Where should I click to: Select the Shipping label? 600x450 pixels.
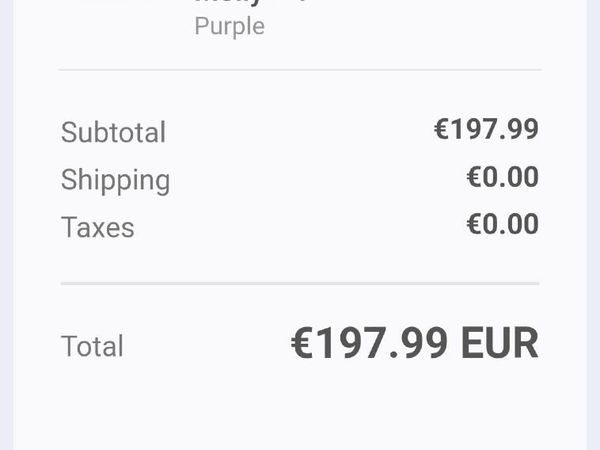click(115, 180)
